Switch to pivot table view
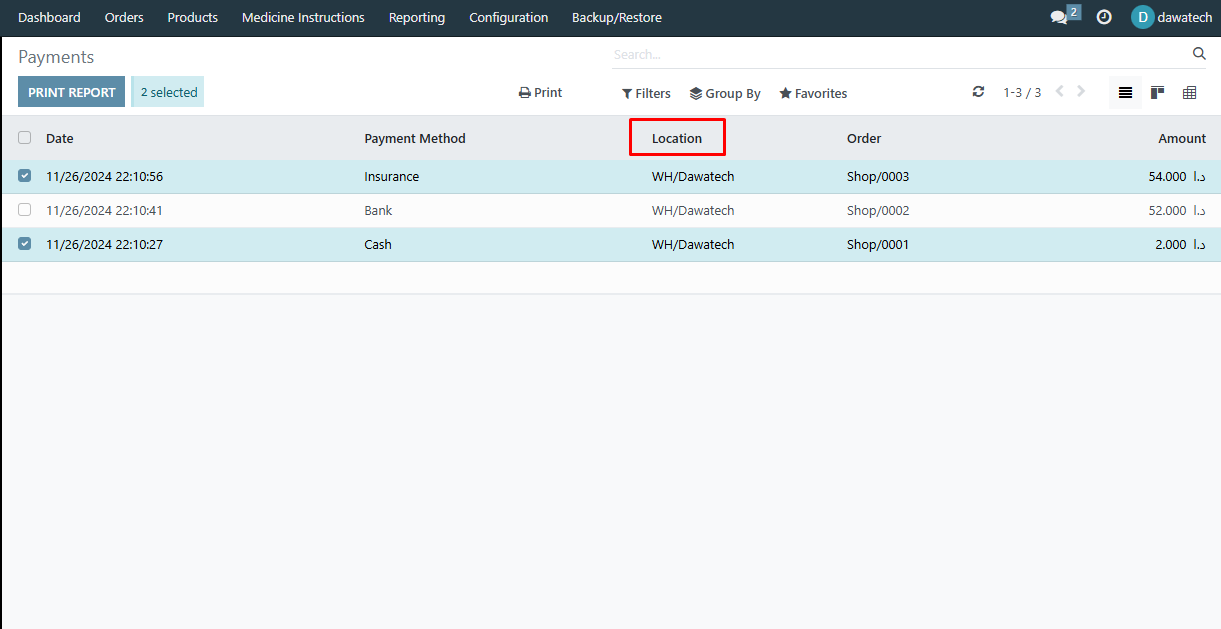Screen dimensions: 1221x629 (1189, 92)
